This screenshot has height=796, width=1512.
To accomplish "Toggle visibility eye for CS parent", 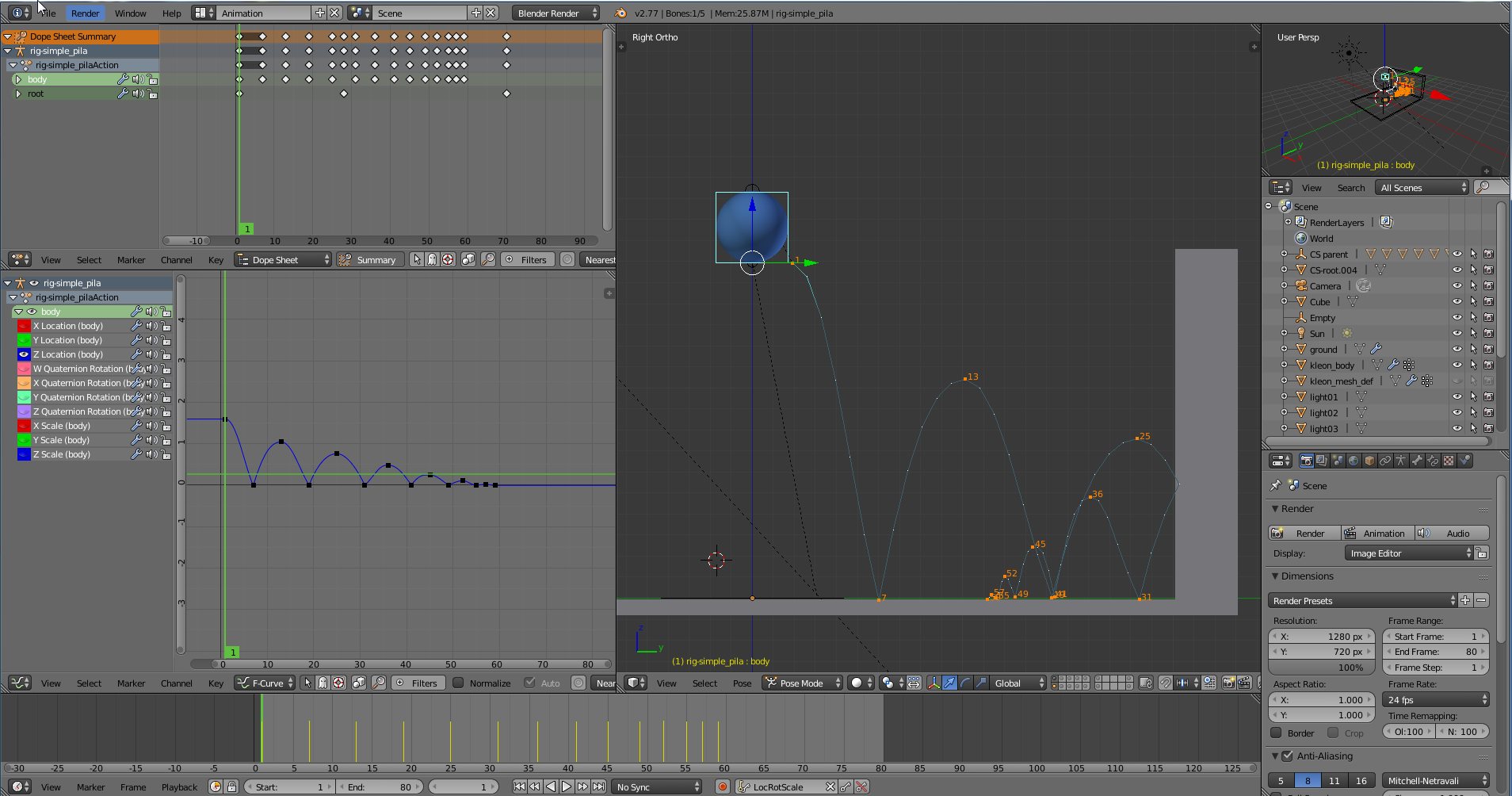I will coord(1457,254).
